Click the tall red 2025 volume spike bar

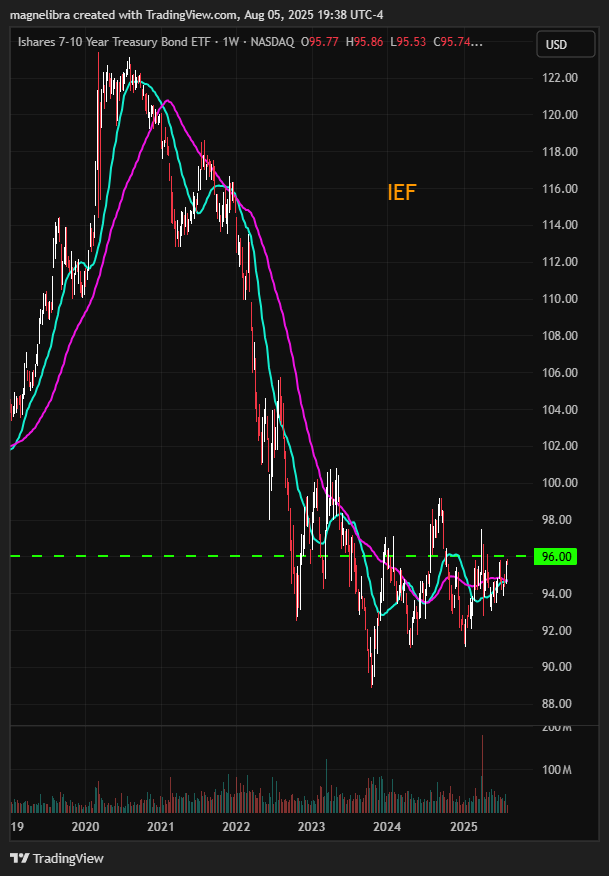(482, 773)
